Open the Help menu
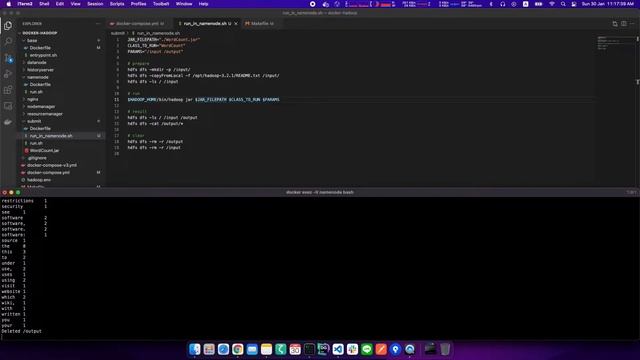 [203, 4]
